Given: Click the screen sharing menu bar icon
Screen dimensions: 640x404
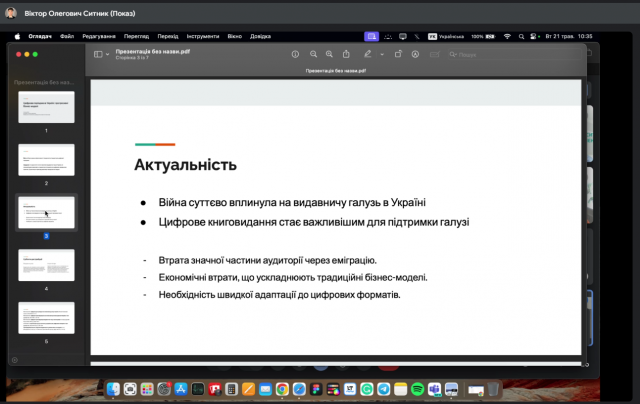Looking at the screenshot, I should 371,36.
